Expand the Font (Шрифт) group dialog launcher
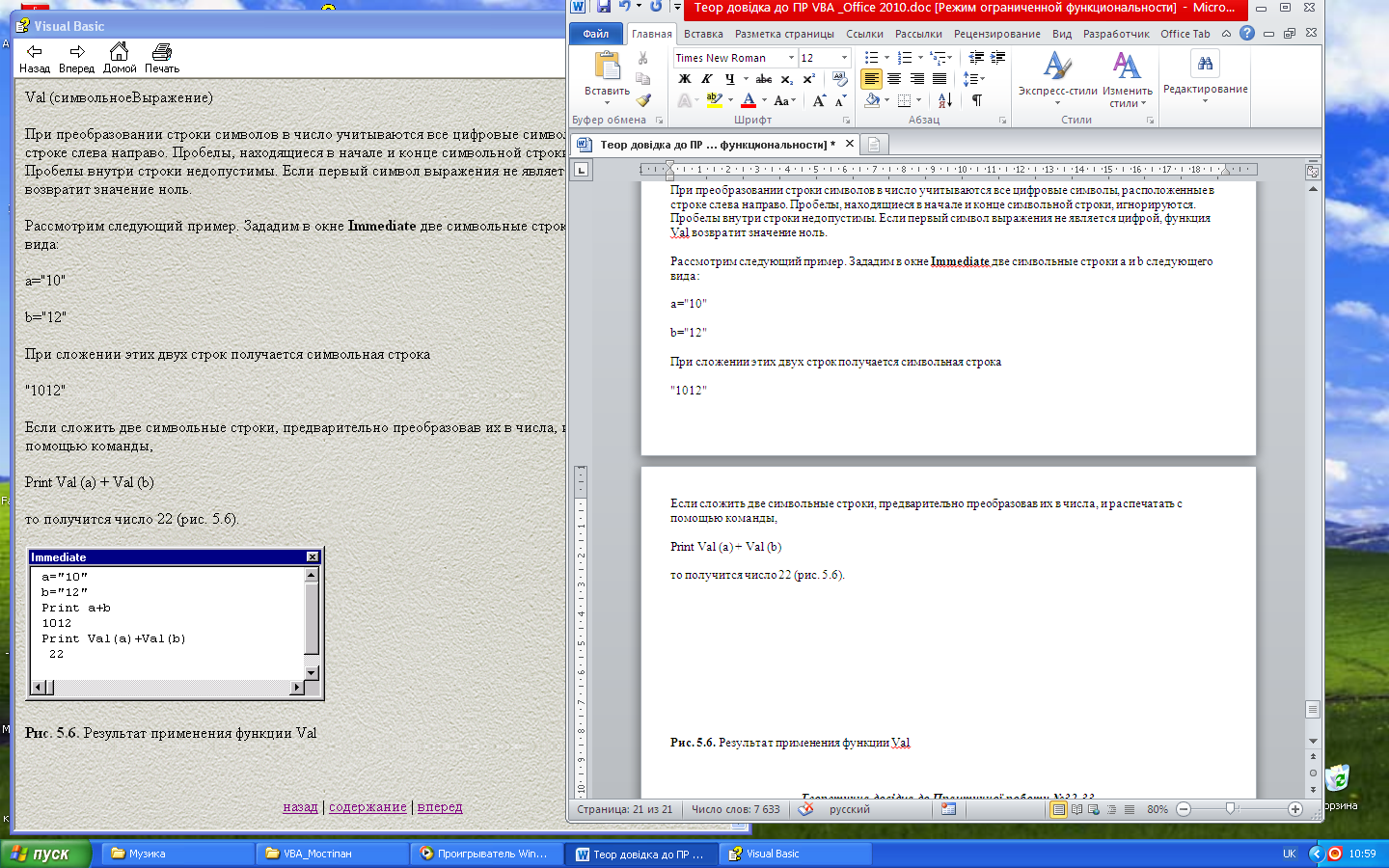The width and height of the screenshot is (1389, 868). point(846,121)
